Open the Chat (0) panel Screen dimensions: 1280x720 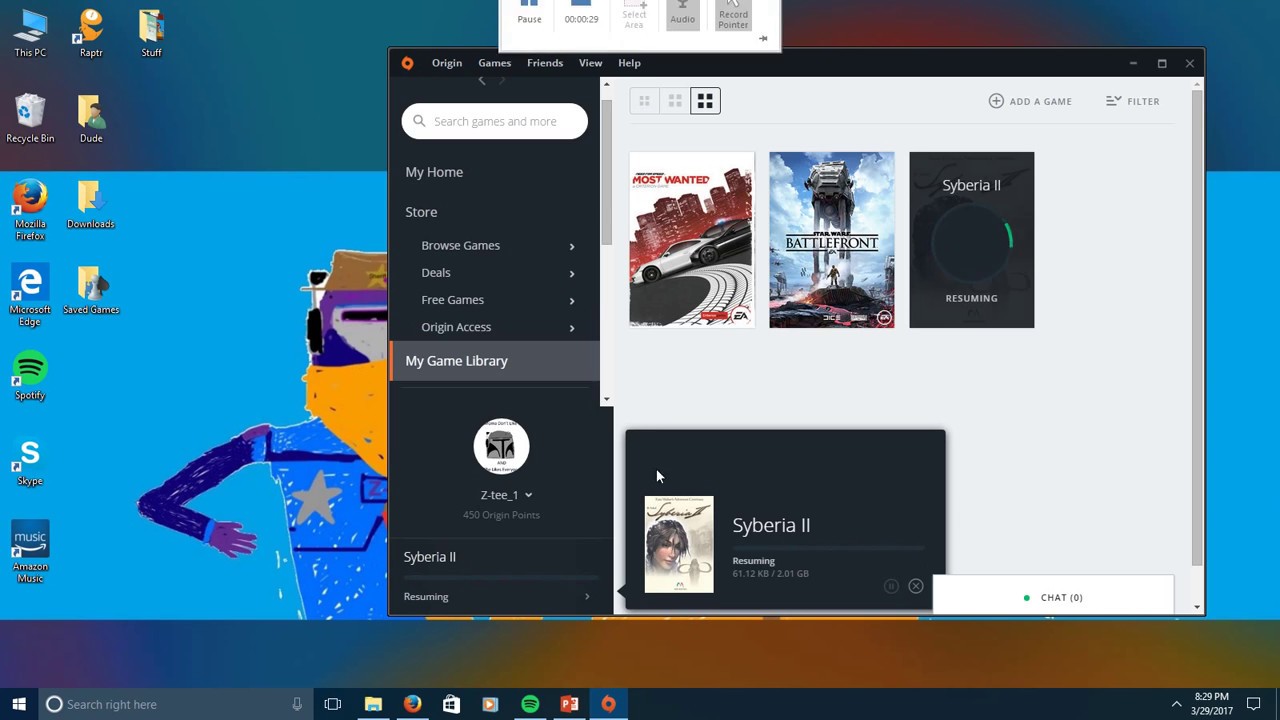click(x=1053, y=597)
